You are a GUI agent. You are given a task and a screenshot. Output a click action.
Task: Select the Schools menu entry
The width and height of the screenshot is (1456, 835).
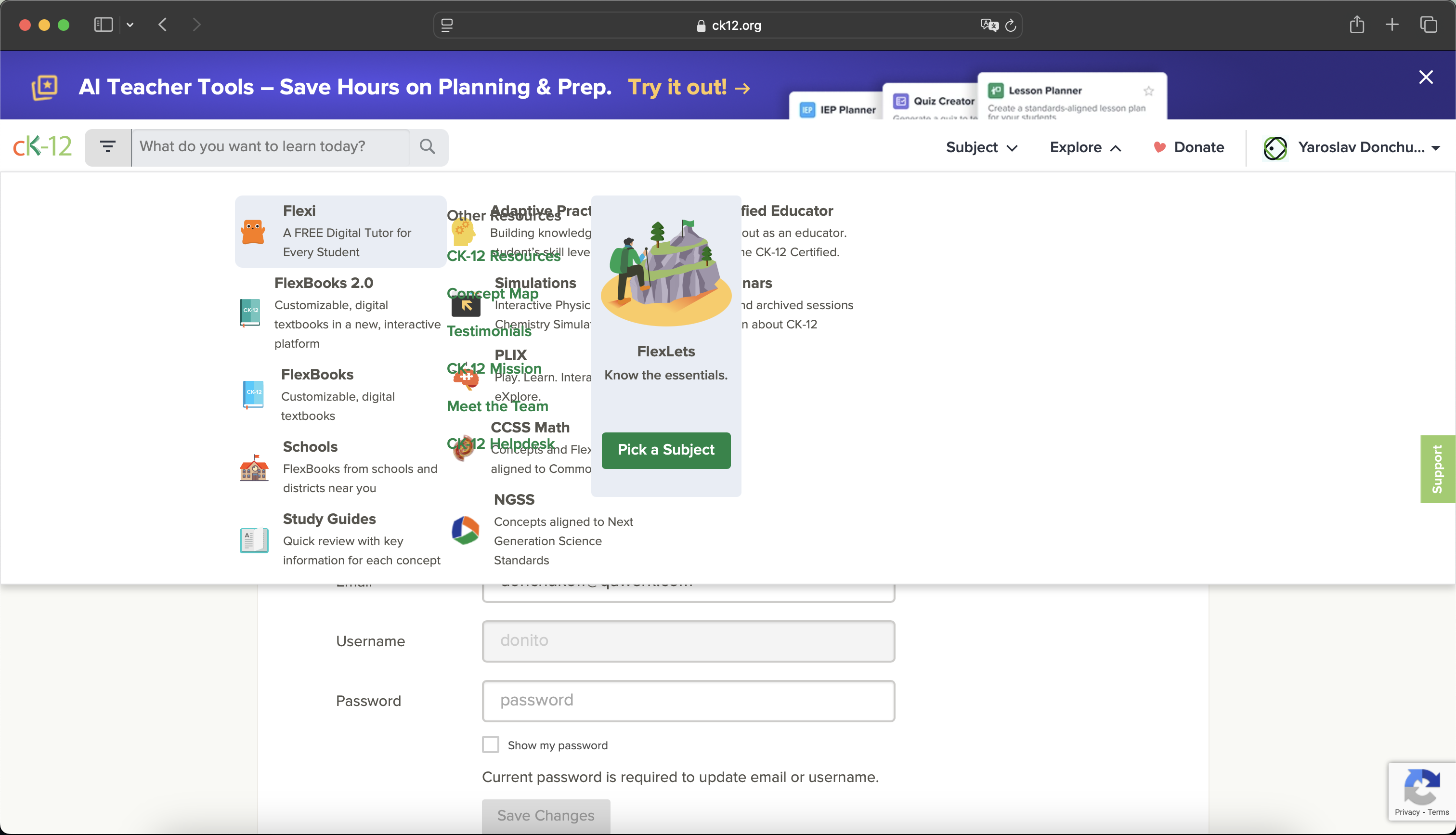tap(340, 467)
